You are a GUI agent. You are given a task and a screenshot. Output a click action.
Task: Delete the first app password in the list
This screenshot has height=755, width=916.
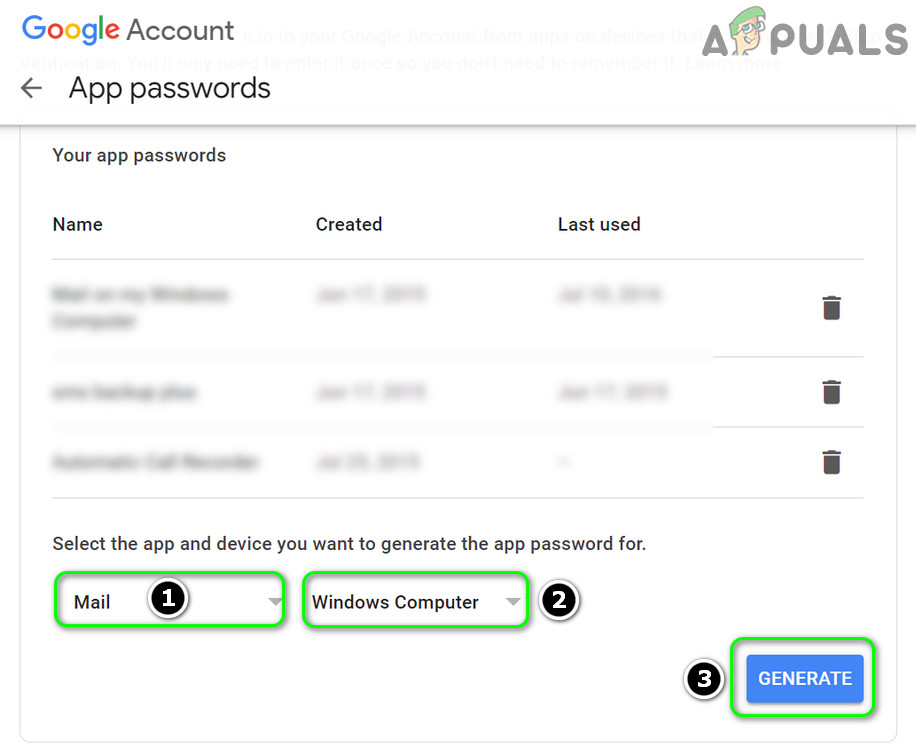tap(831, 308)
